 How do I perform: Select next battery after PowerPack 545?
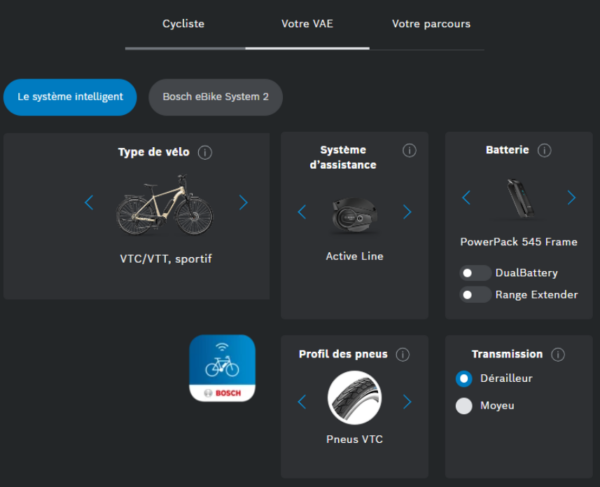[x=571, y=197]
